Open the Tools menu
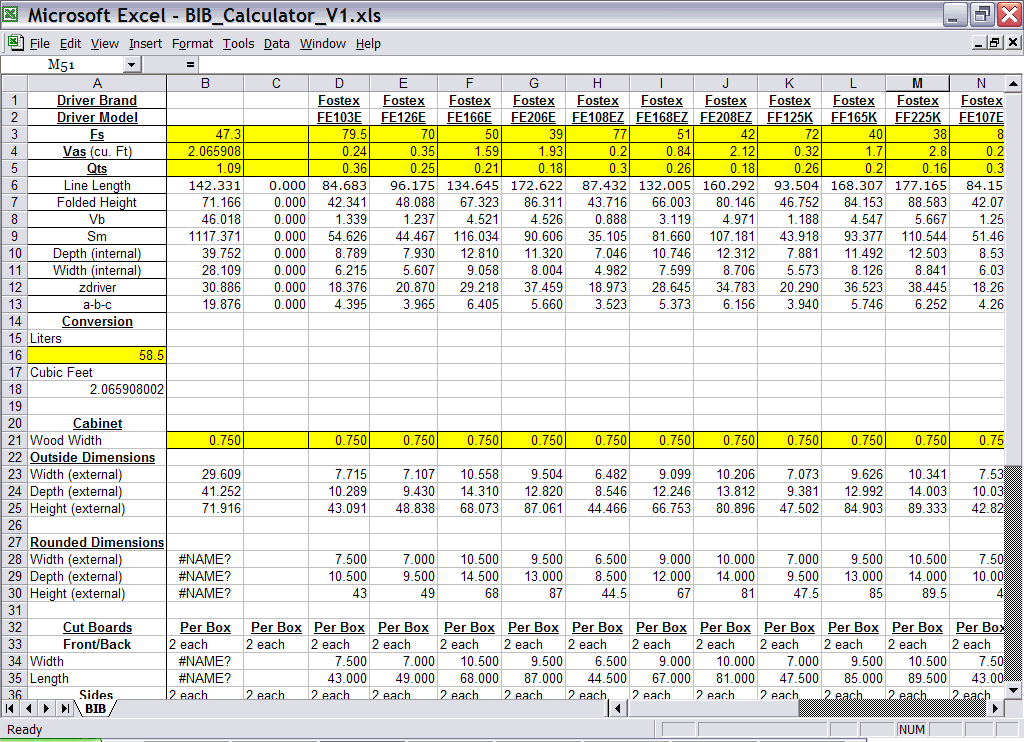The image size is (1024, 742). click(x=238, y=43)
